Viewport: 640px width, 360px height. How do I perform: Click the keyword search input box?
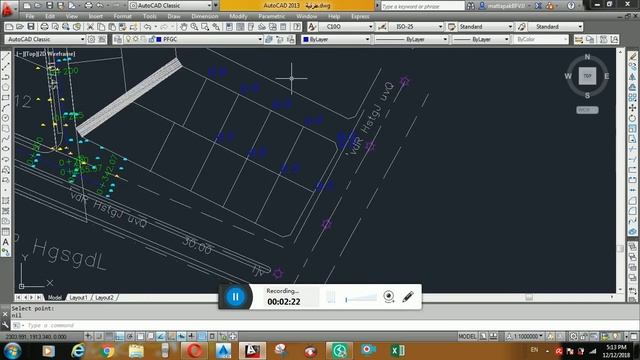(423, 6)
